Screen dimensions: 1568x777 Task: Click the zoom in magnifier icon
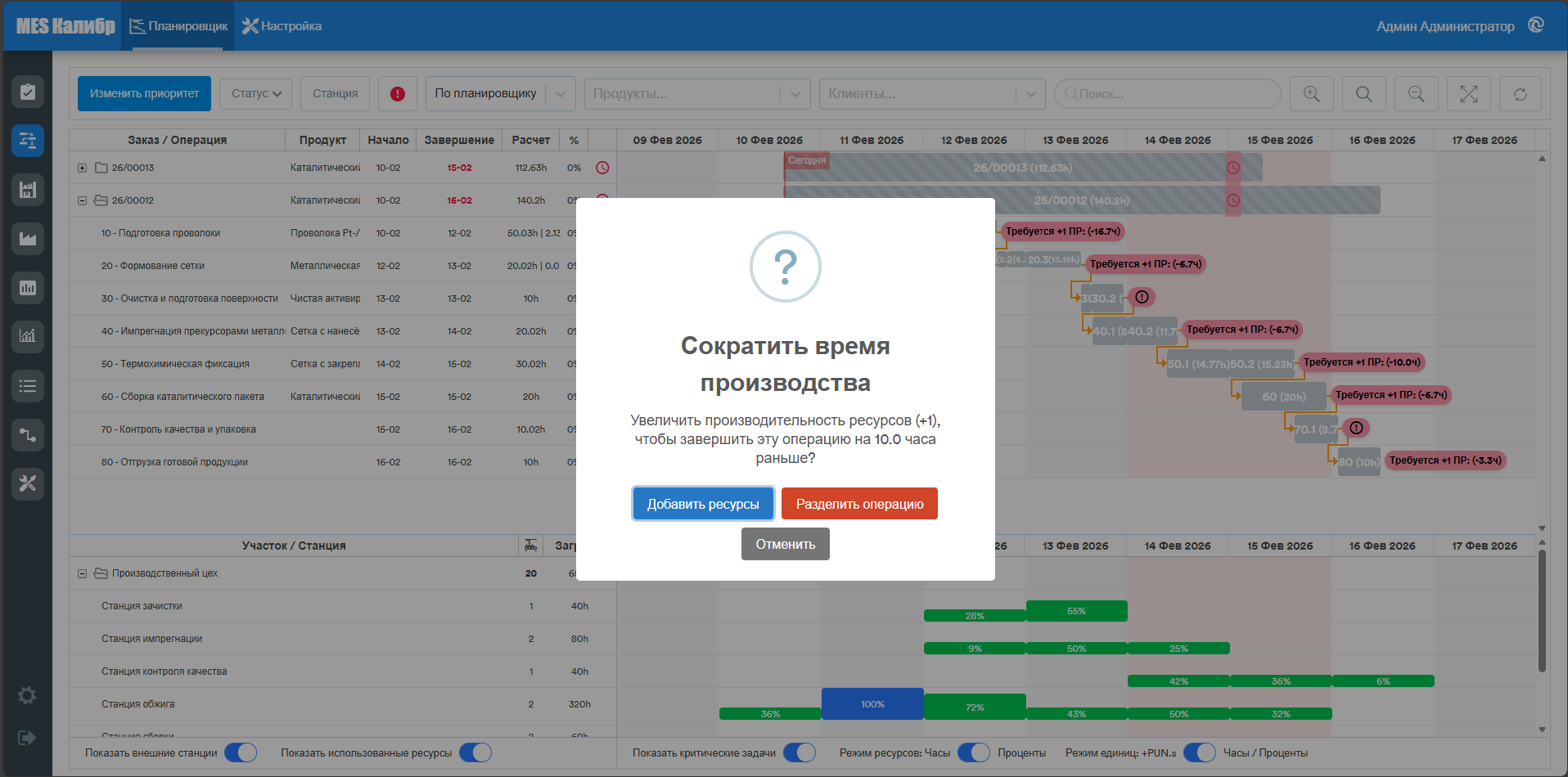(1312, 94)
